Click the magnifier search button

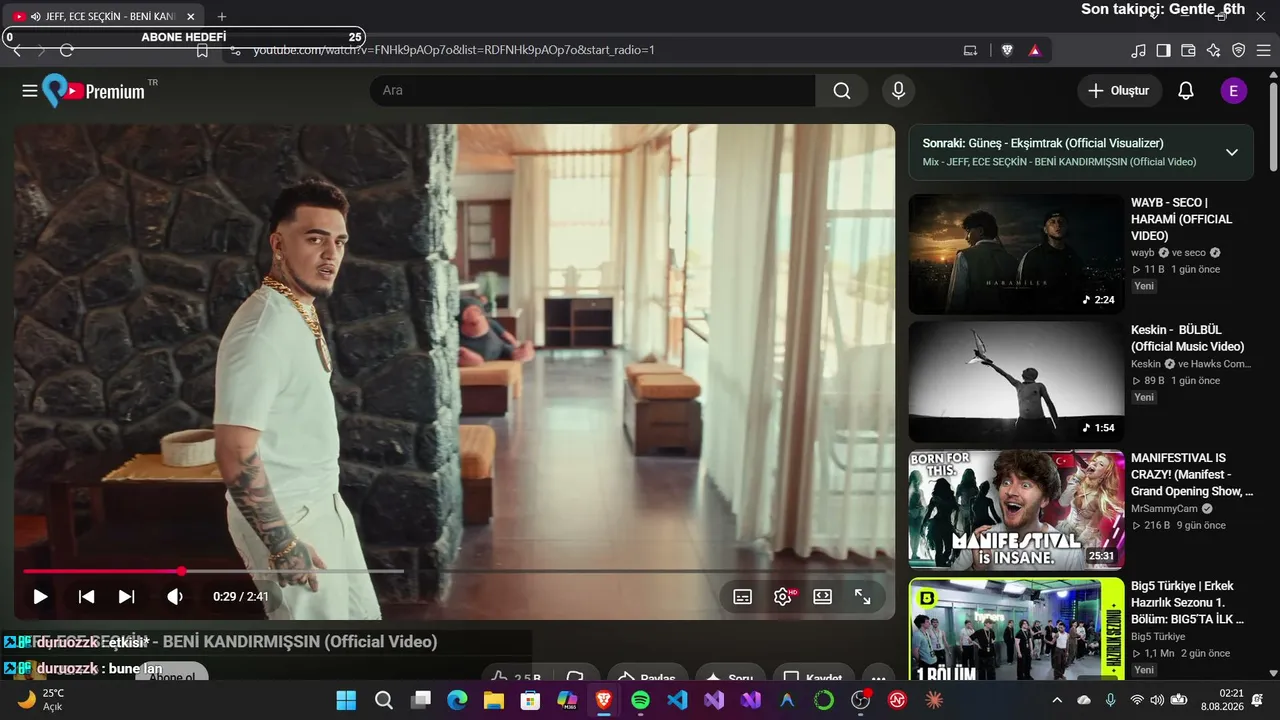point(842,91)
